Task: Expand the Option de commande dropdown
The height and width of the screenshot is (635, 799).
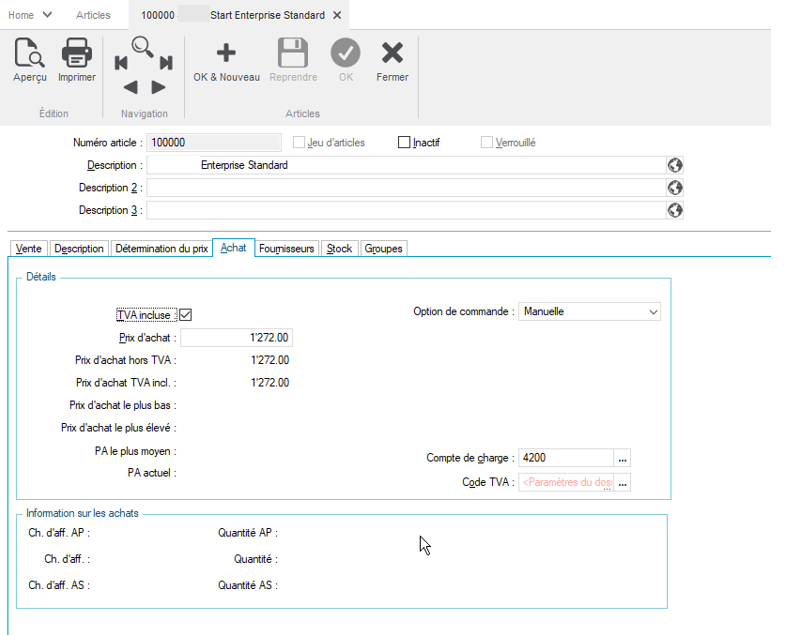Action: [x=653, y=312]
